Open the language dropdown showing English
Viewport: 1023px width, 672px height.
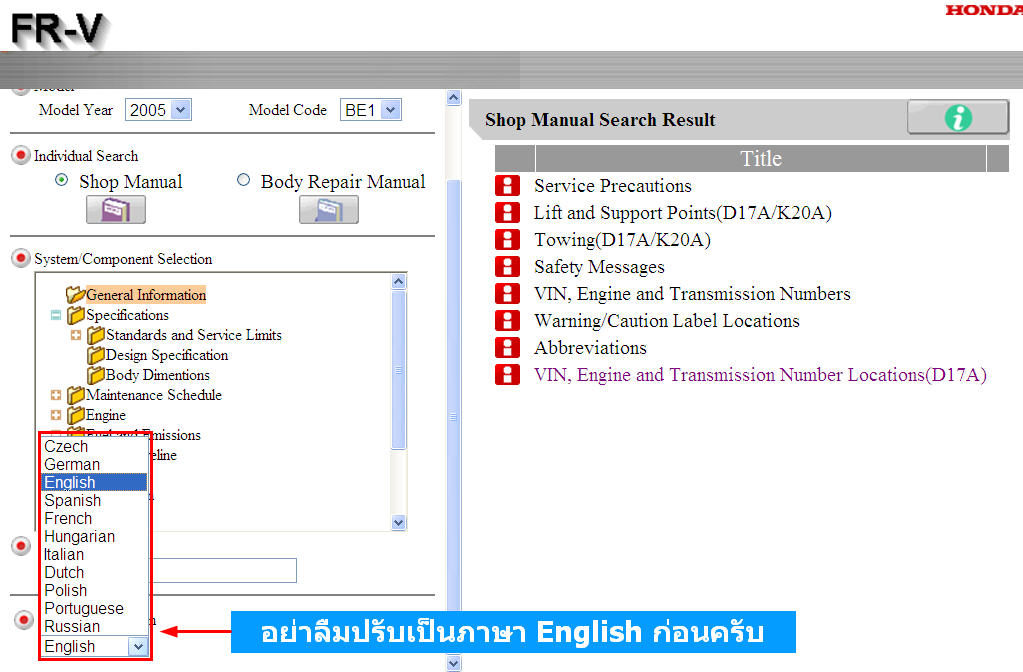pos(95,647)
